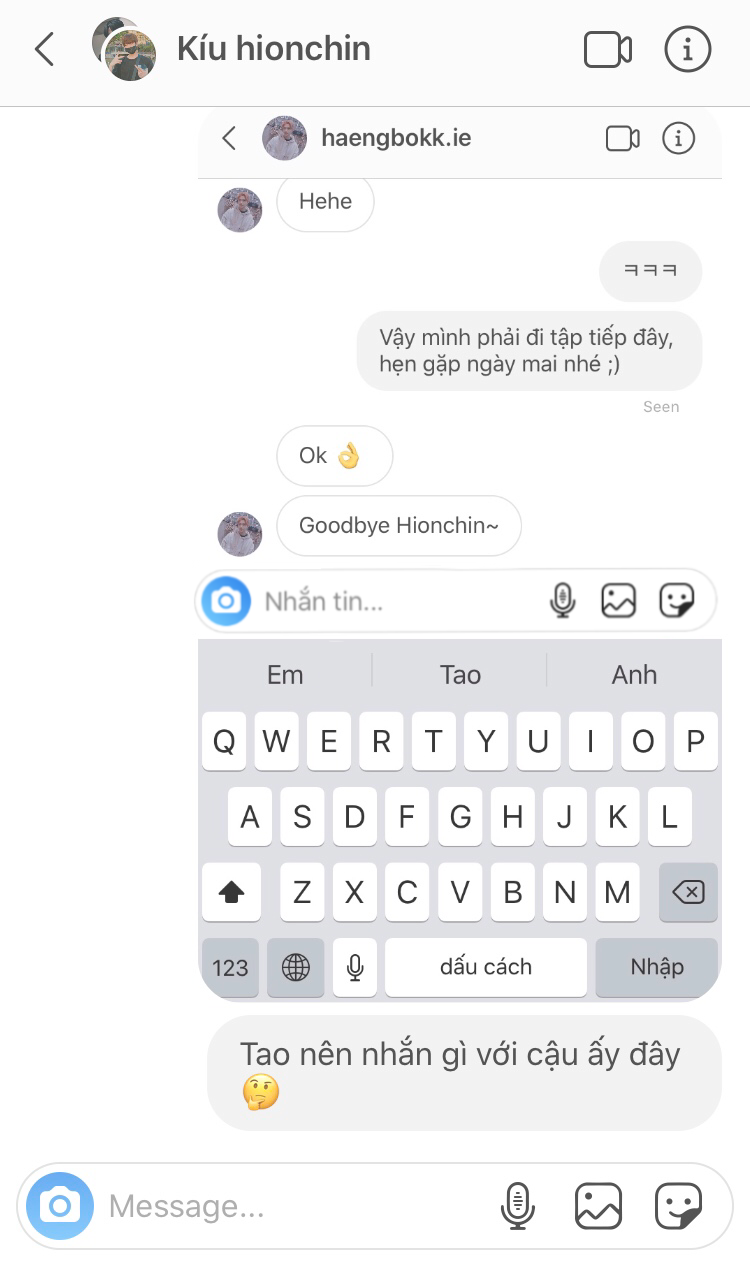Tap the 123 key in pictured keyboard
The image size is (750, 1286).
point(230,967)
